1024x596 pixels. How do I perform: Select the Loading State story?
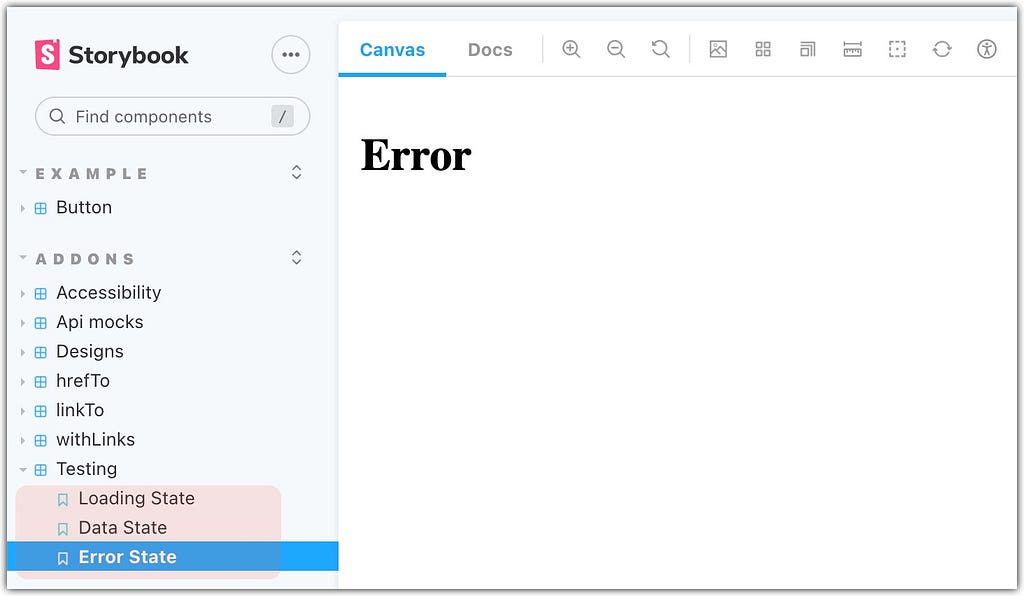[137, 498]
